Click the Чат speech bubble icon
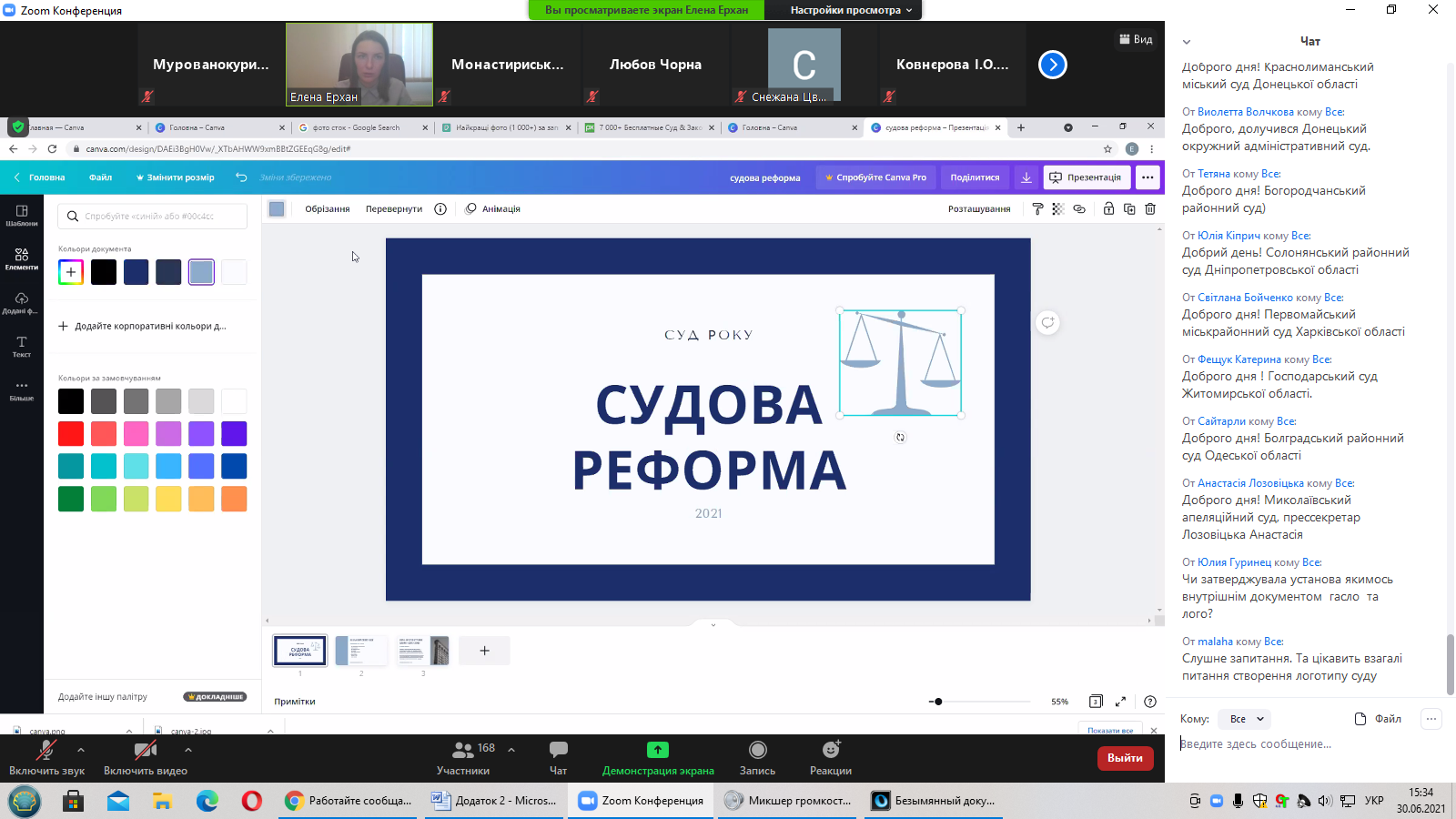The width and height of the screenshot is (1456, 819). [558, 749]
